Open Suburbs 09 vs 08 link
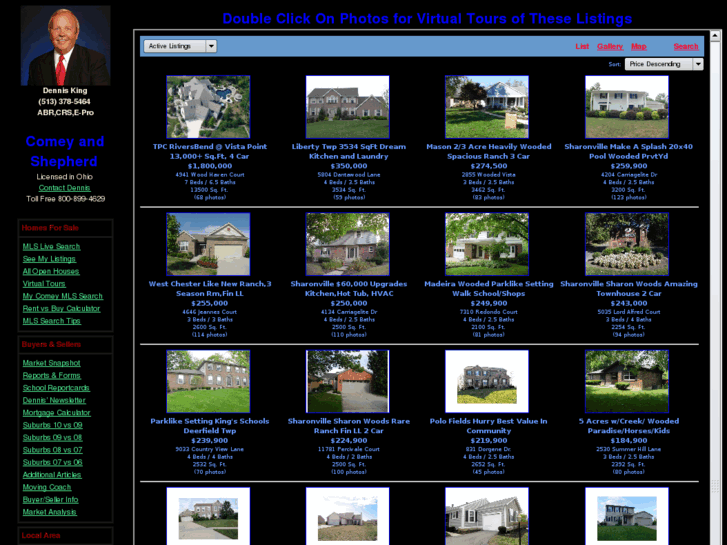 [52, 437]
